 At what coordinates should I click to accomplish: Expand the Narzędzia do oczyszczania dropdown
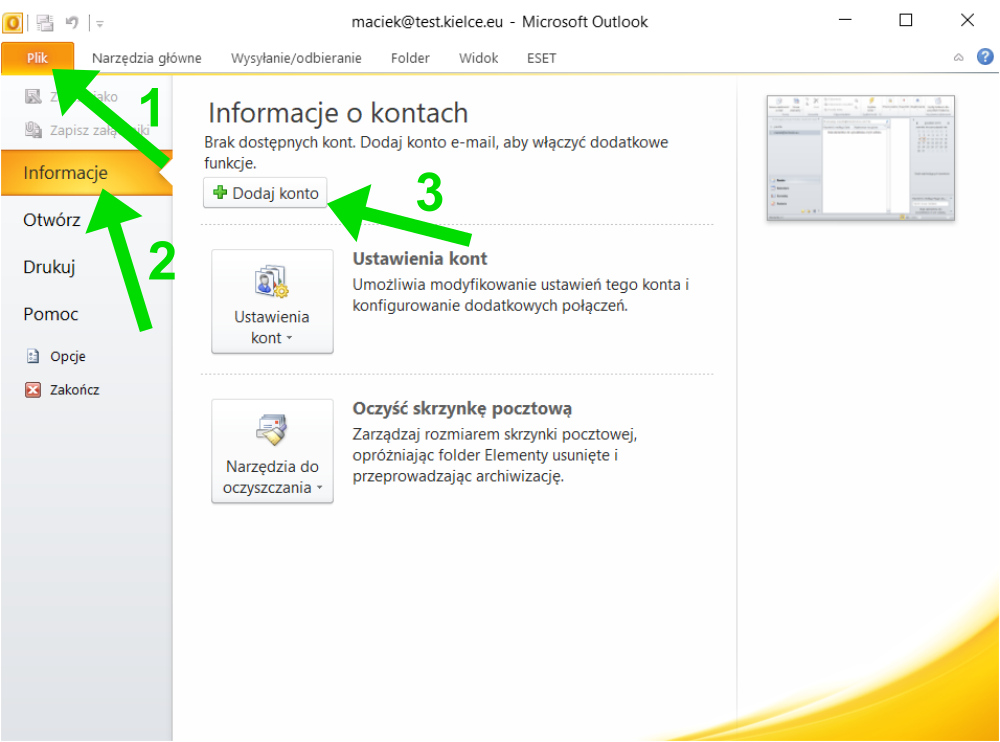[x=272, y=452]
